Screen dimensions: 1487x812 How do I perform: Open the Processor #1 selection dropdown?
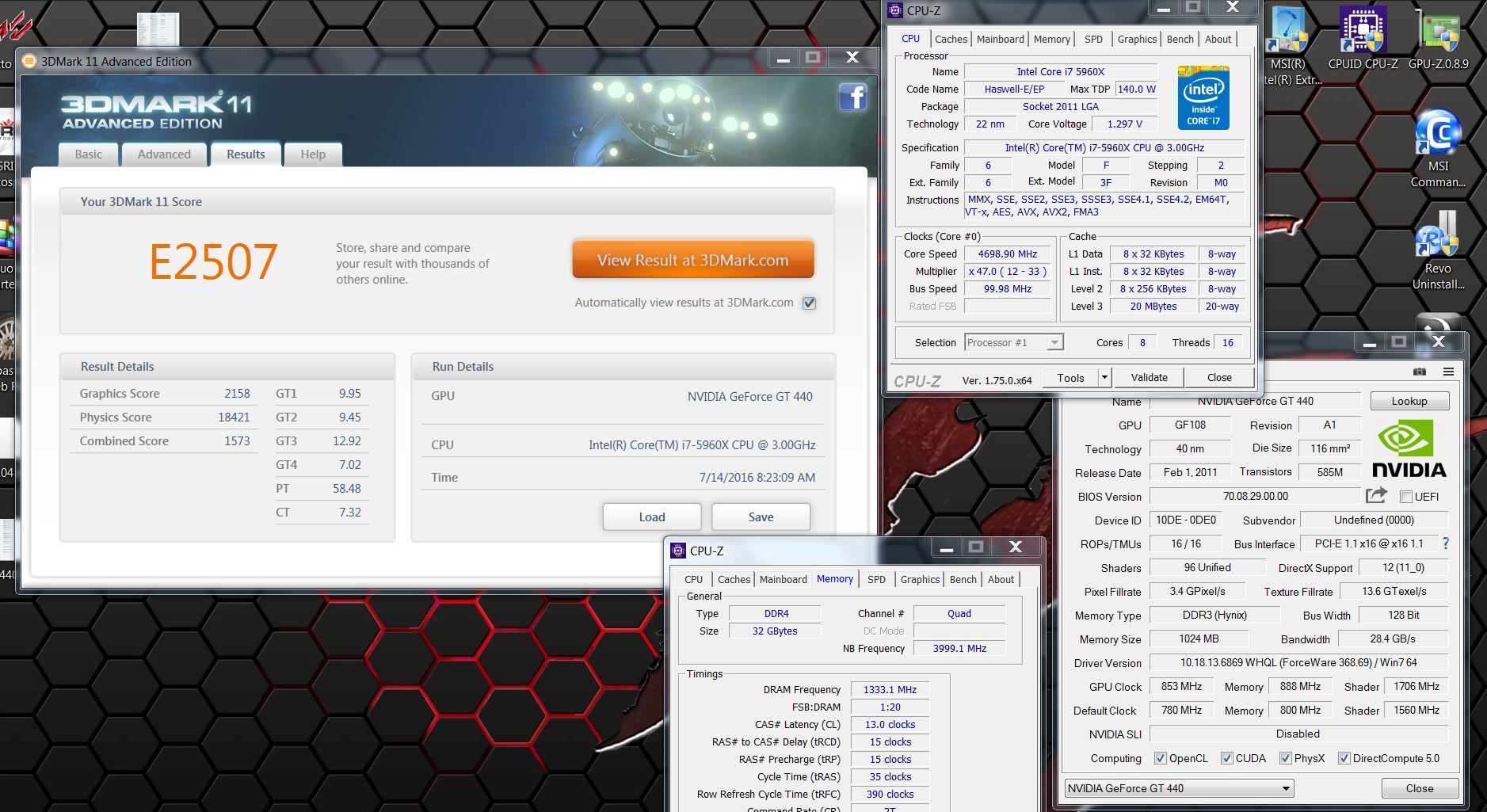(x=1014, y=342)
